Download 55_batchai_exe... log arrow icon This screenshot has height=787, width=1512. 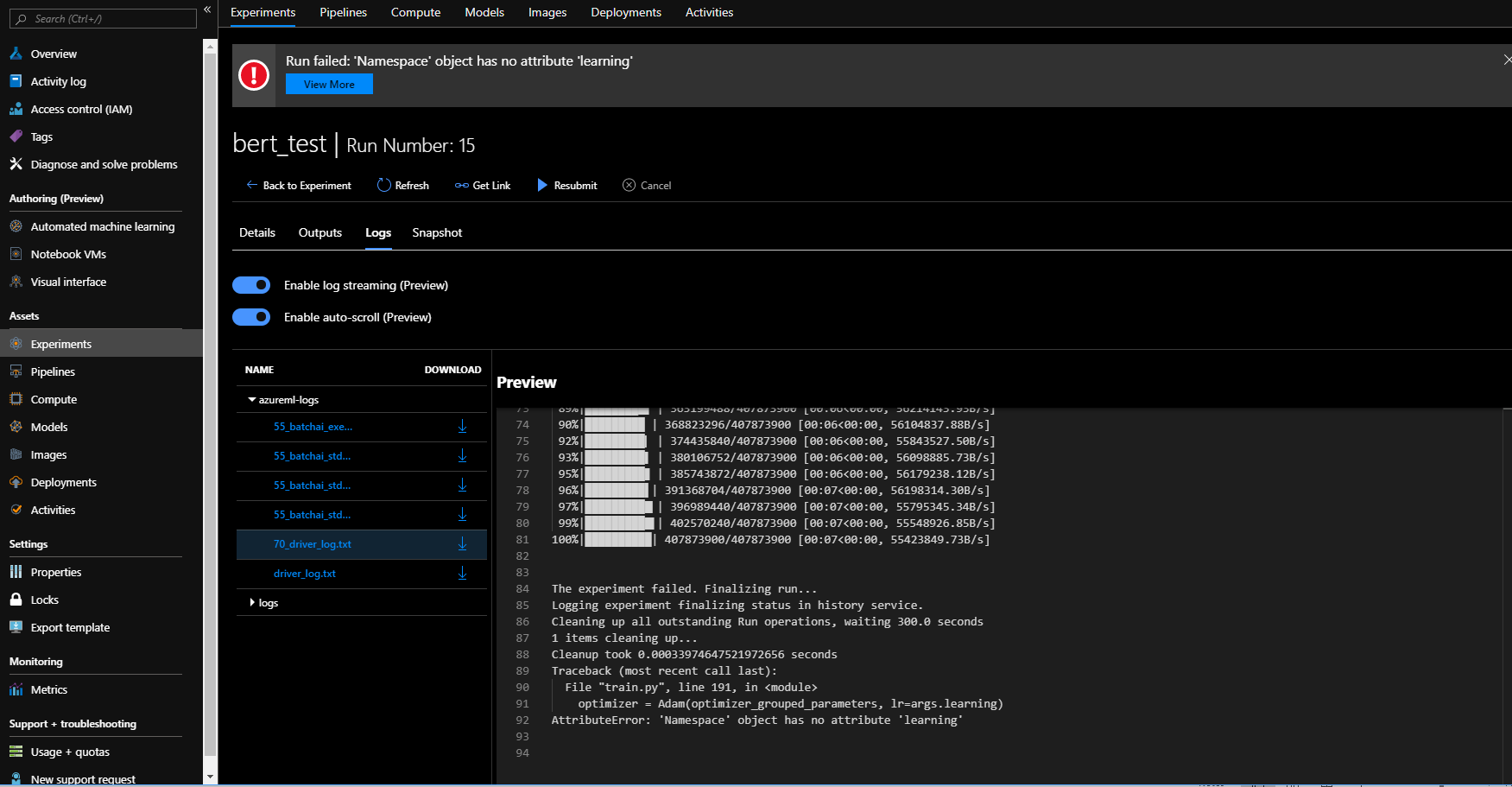coord(462,427)
